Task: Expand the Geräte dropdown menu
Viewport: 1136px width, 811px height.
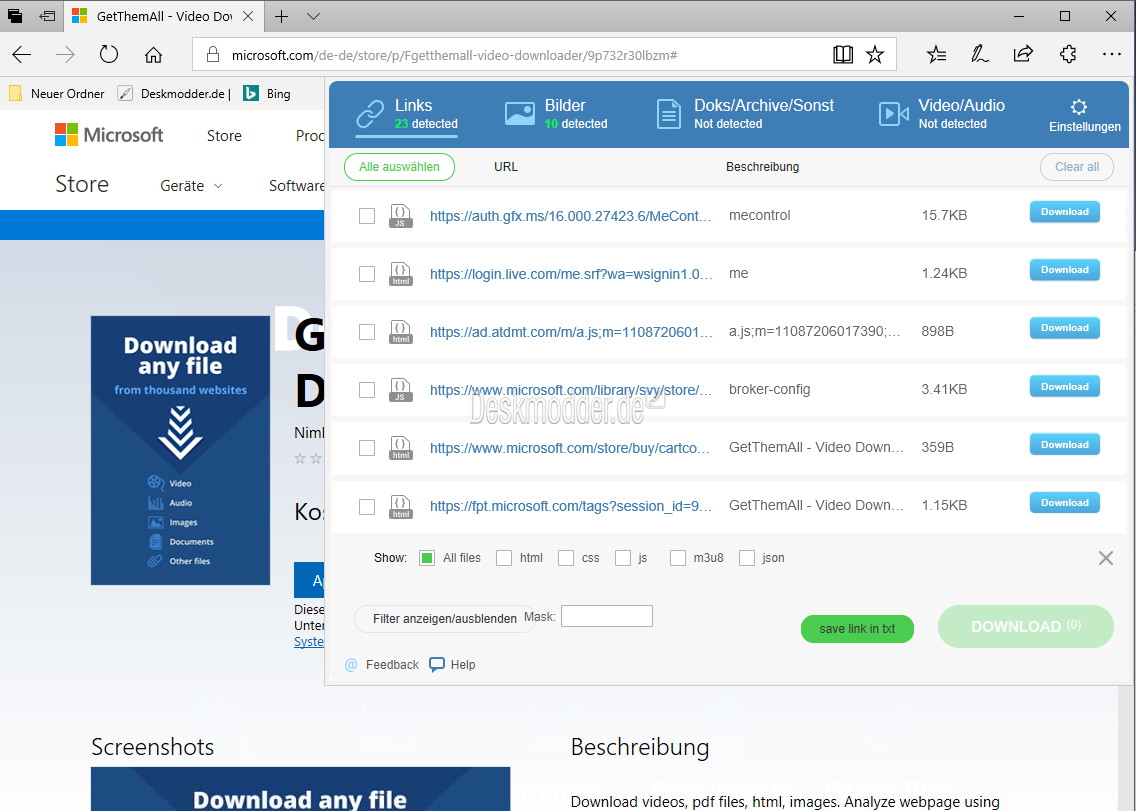Action: point(191,186)
